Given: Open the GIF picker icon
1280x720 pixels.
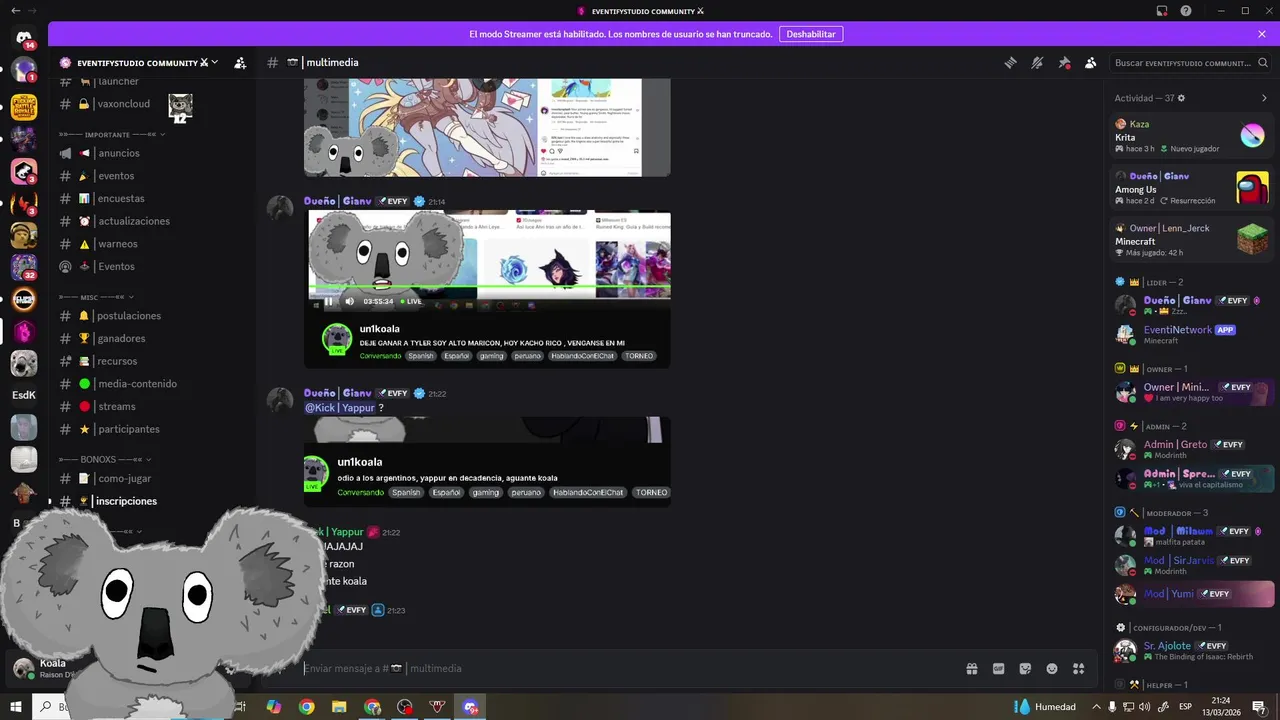Looking at the screenshot, I should [998, 668].
